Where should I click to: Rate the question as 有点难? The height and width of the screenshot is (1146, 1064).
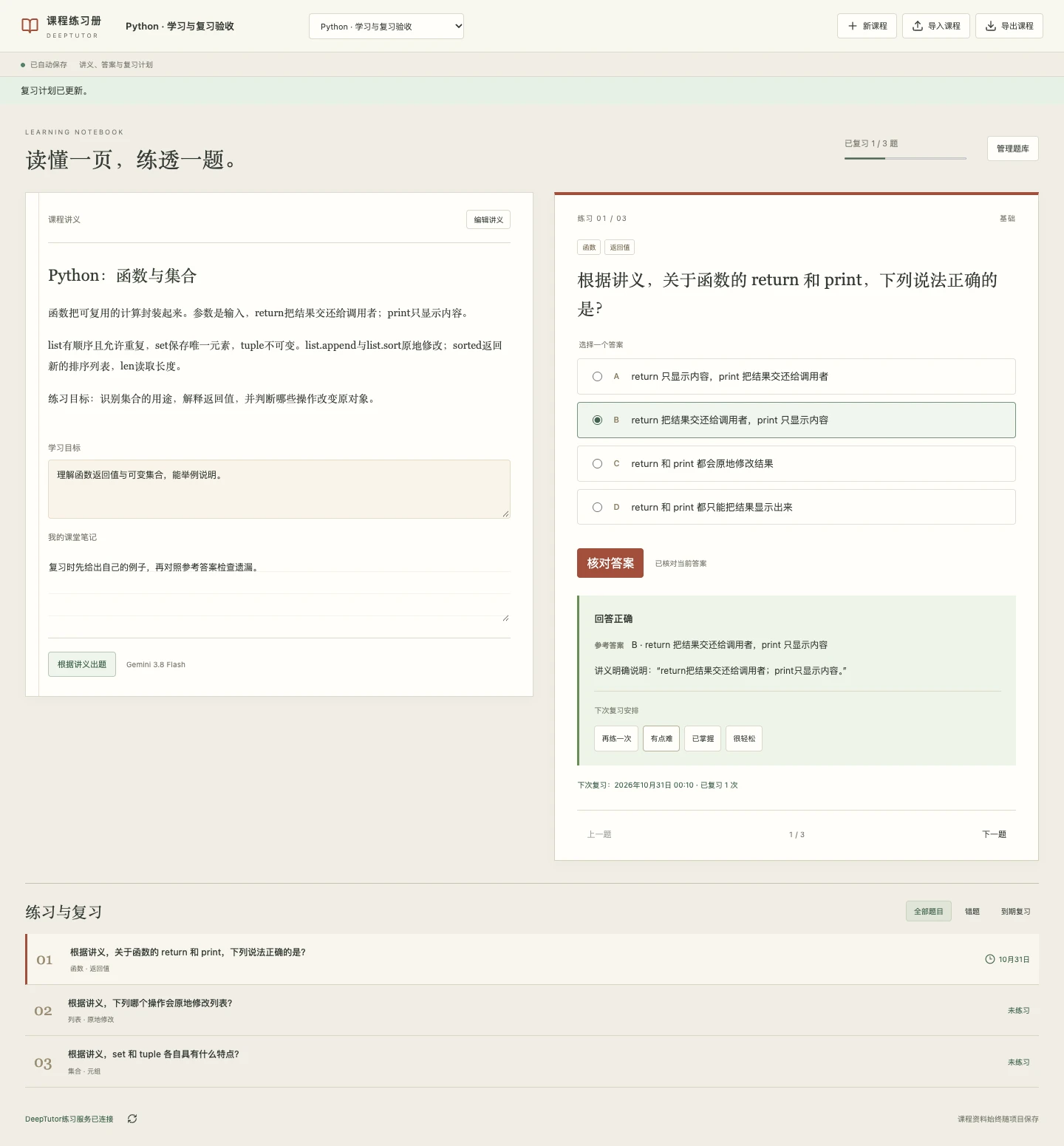661,738
